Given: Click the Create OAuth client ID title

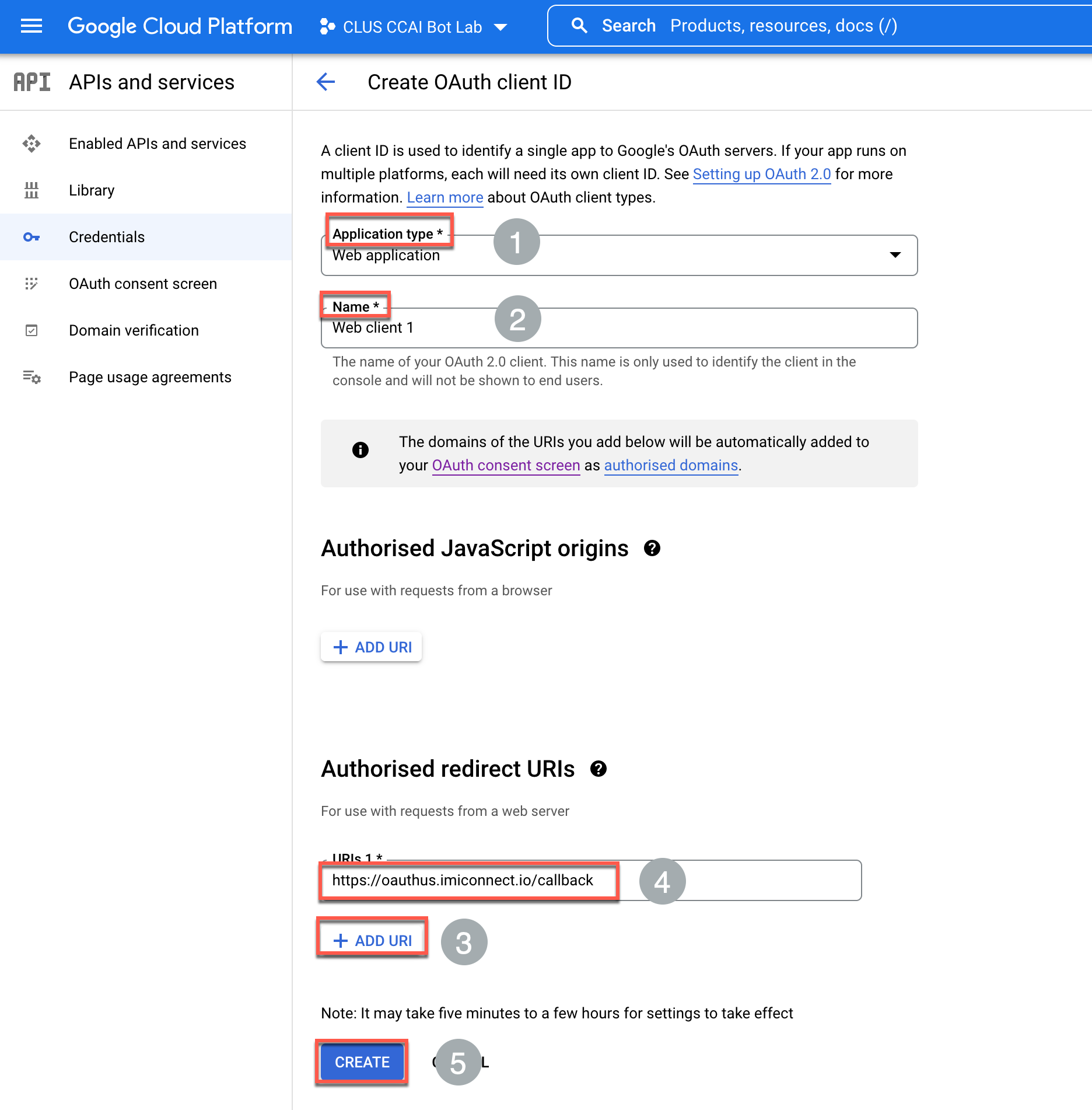Looking at the screenshot, I should pos(470,82).
